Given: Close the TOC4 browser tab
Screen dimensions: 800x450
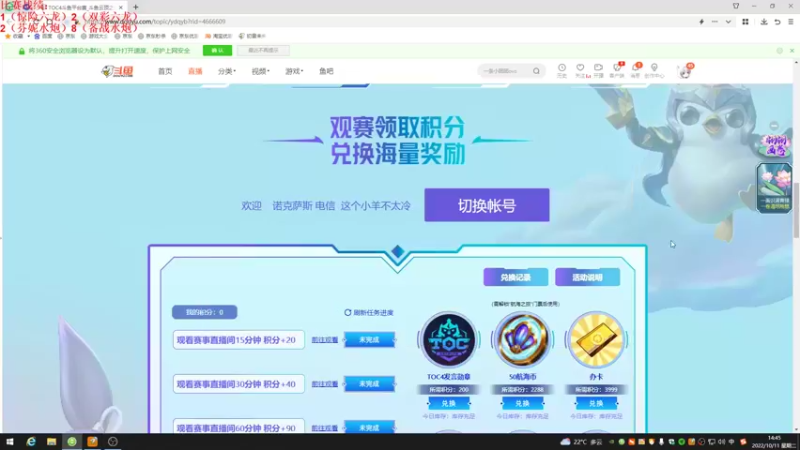Looking at the screenshot, I should (x=120, y=7).
